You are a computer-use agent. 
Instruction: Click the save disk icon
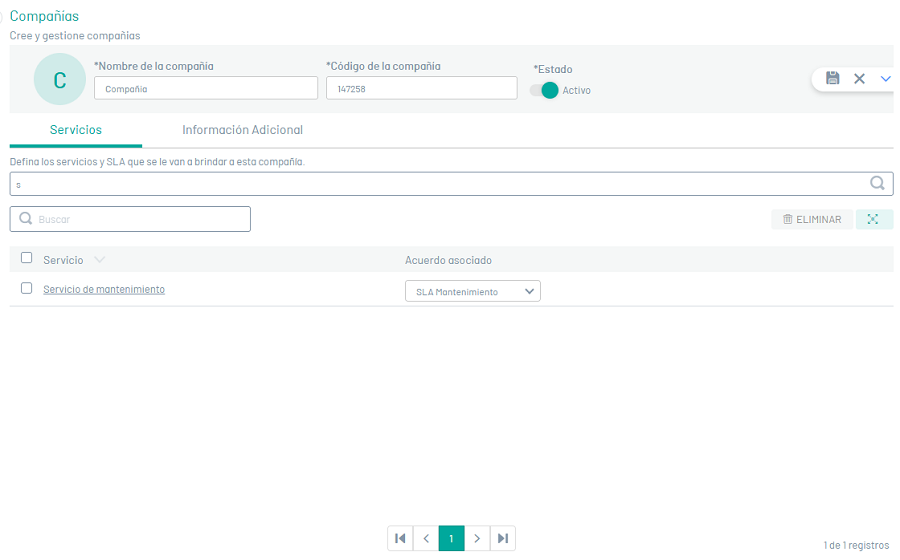833,78
